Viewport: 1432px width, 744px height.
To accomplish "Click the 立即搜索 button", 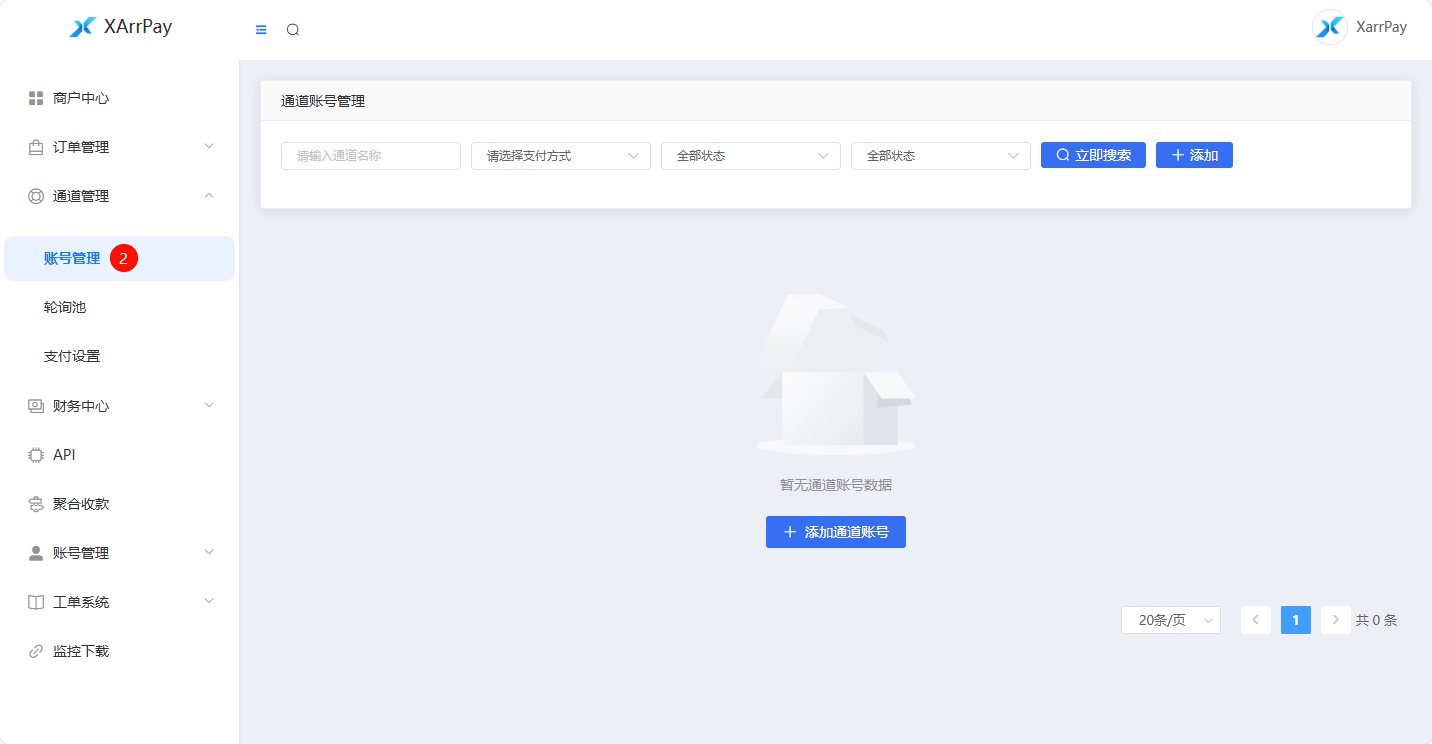I will 1093,155.
